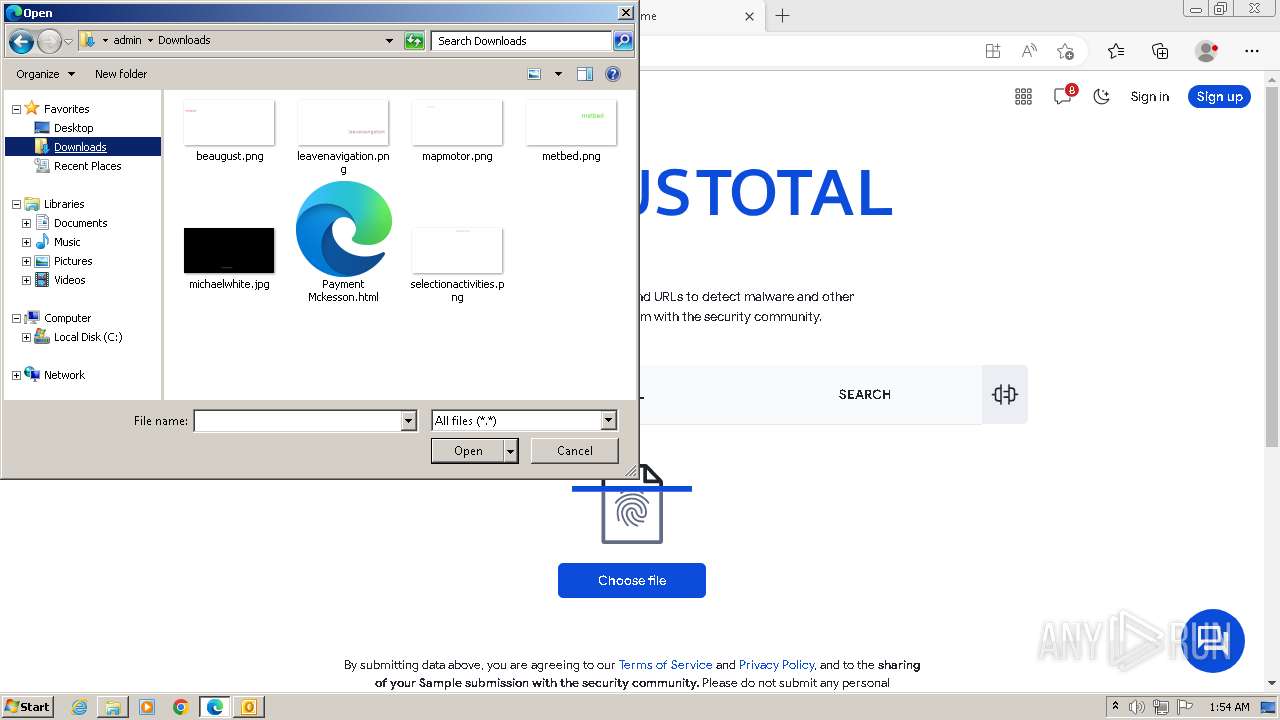This screenshot has width=1280, height=720.
Task: Click the Edge Read aloud icon
Action: 1029,51
